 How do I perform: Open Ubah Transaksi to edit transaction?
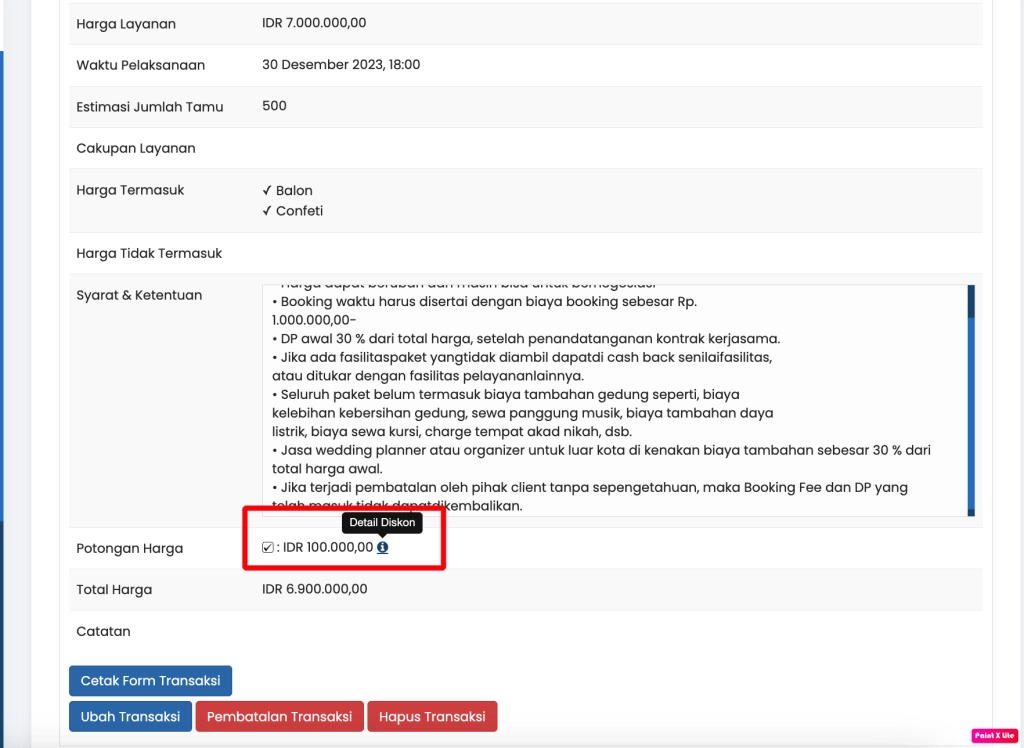(x=130, y=717)
